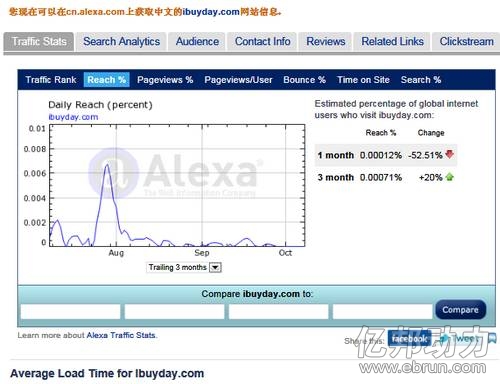This screenshot has width=500, height=384.
Task: View the Pageviews % chart
Action: 165,80
